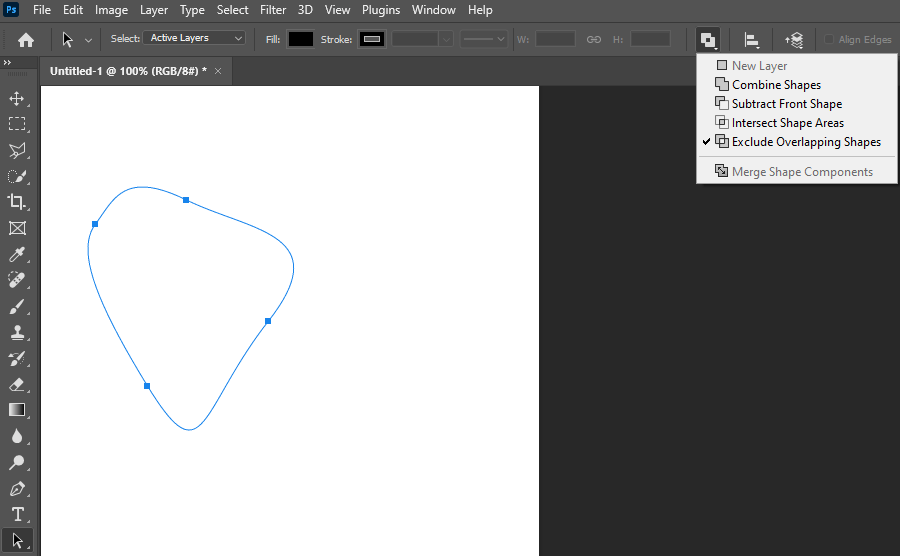Choose Exclude Overlapping Shapes option
Screen dimensions: 900x556
click(x=797, y=141)
